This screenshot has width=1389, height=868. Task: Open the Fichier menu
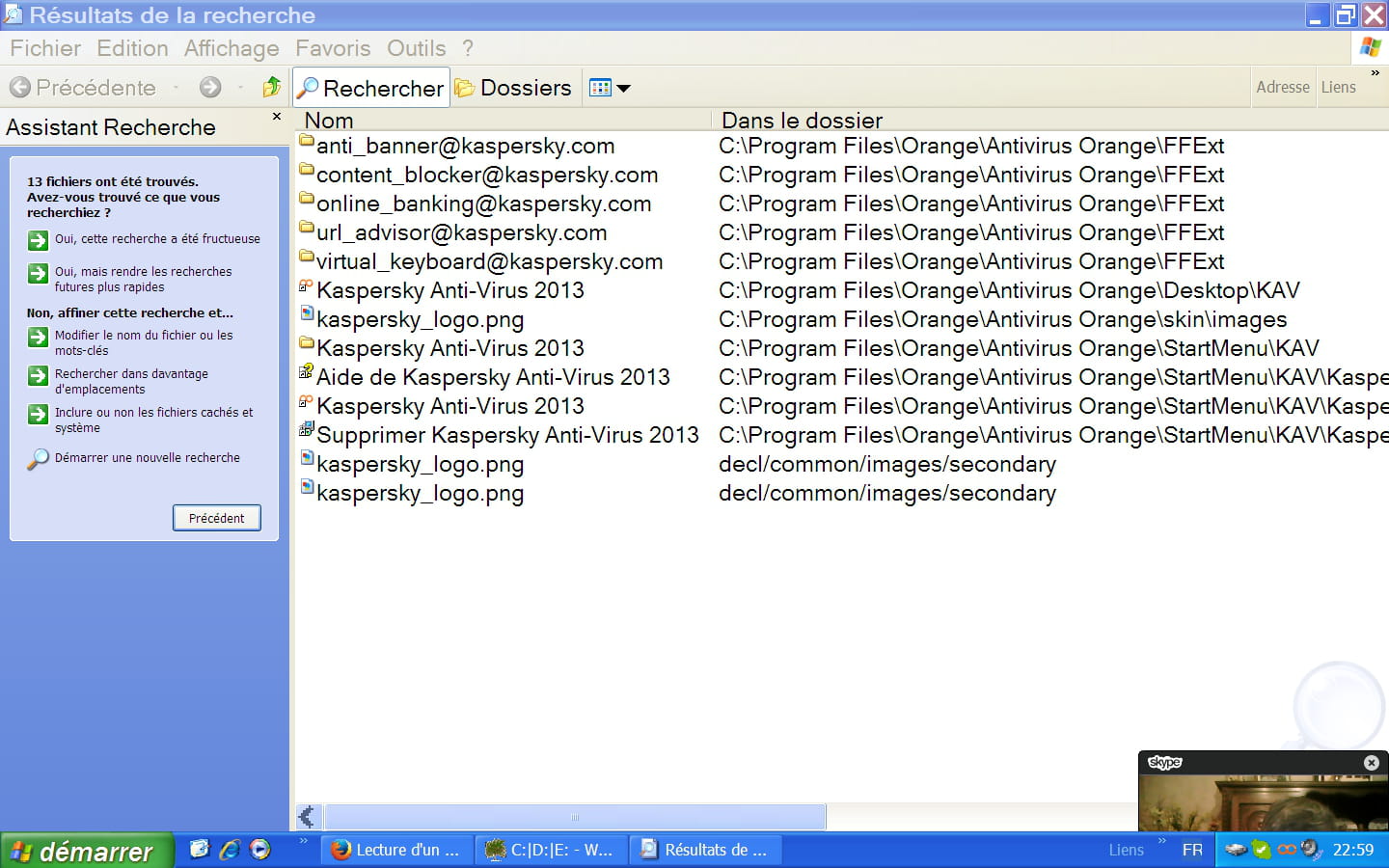click(45, 48)
